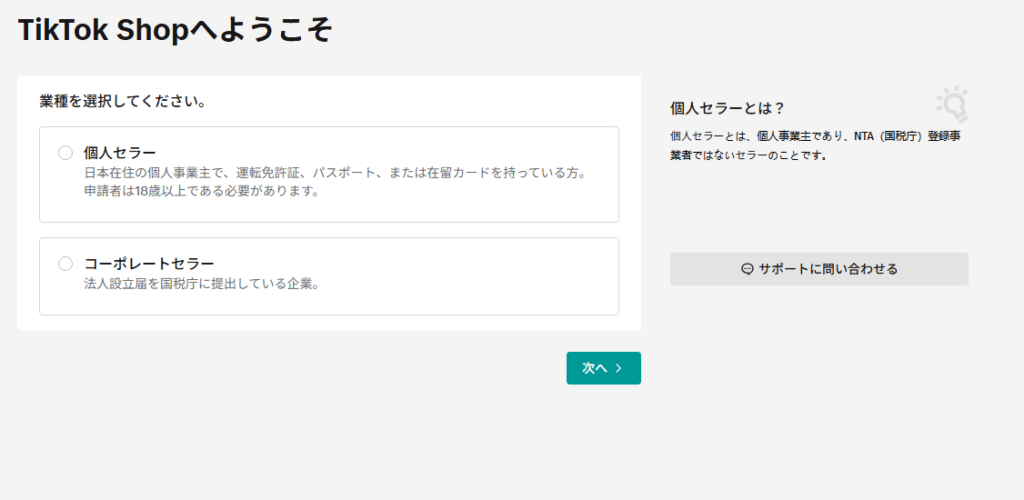Click the 個人セラーとは？ heading
Screen dimensions: 1024x500
tap(727, 108)
